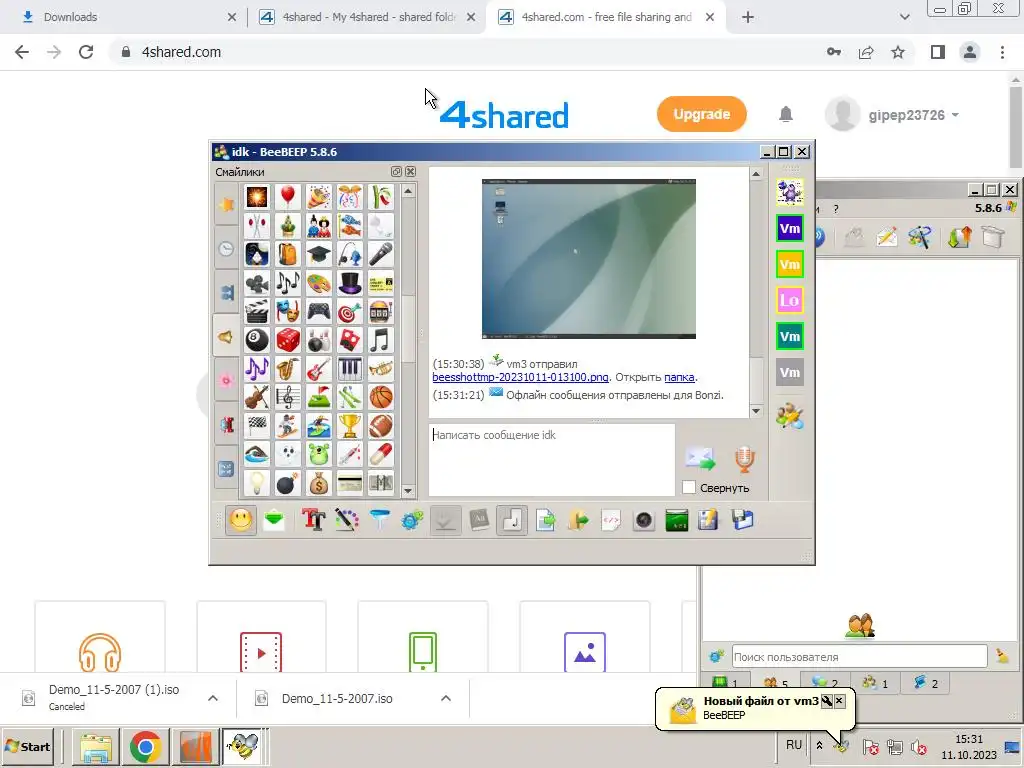Click the chat history scrollbar down arrow

coord(756,411)
